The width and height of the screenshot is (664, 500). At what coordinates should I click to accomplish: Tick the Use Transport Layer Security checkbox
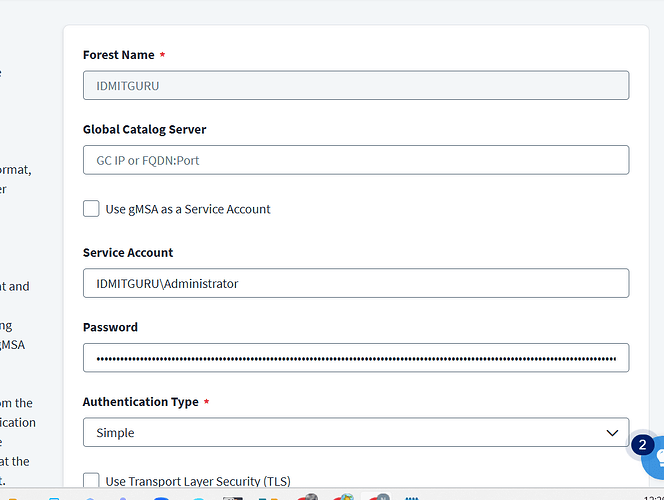pyautogui.click(x=92, y=481)
